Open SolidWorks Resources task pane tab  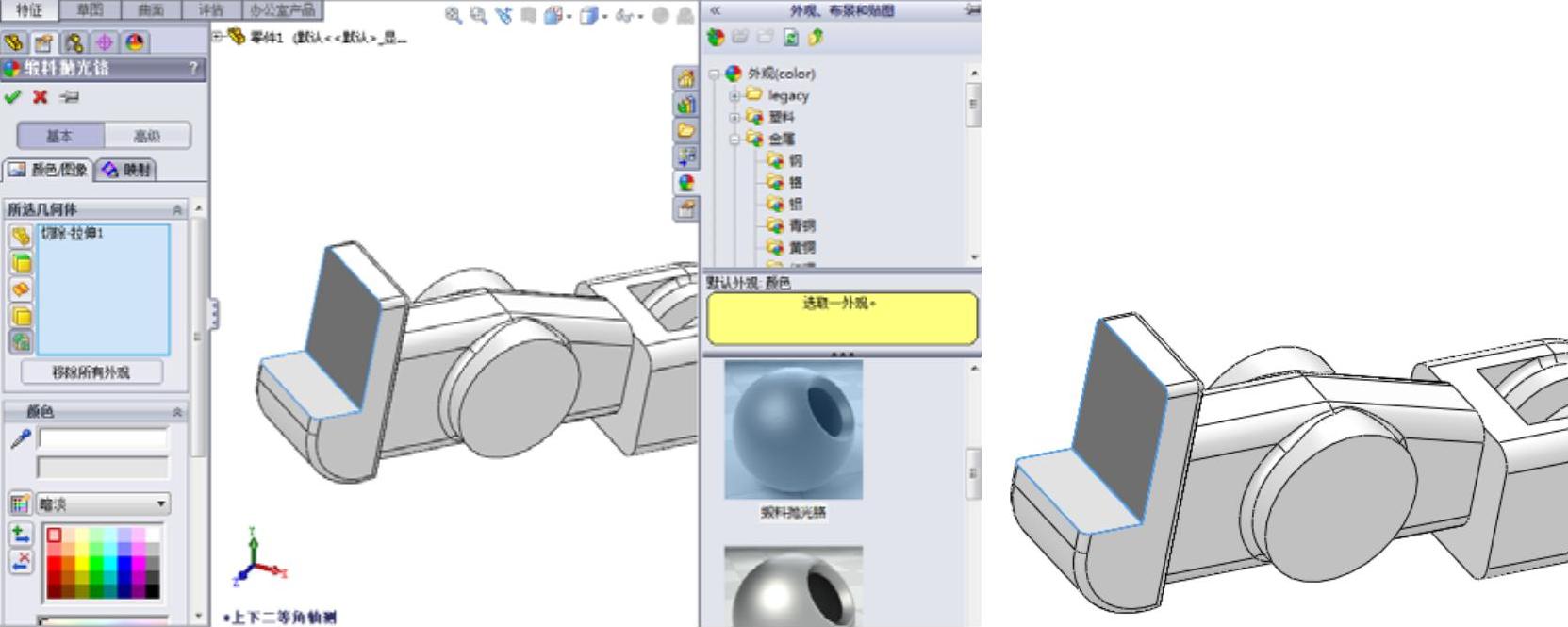(x=686, y=78)
